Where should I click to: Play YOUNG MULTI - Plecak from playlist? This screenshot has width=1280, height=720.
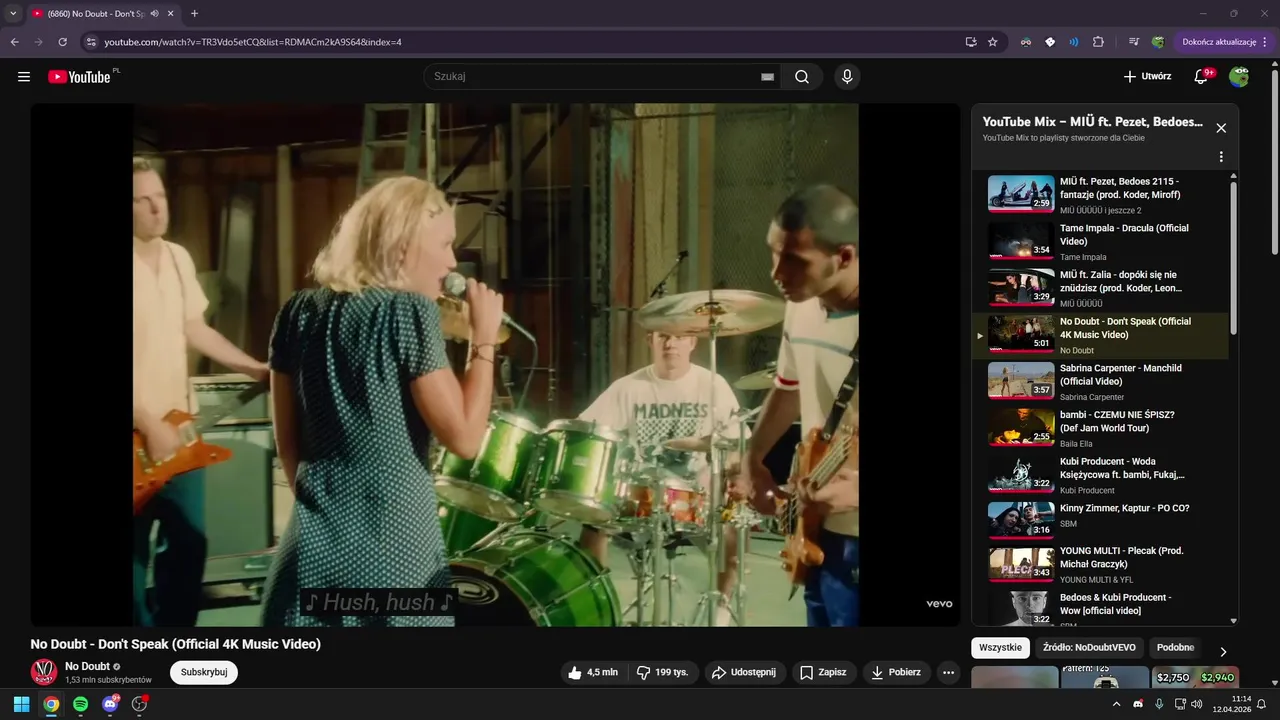point(1100,564)
